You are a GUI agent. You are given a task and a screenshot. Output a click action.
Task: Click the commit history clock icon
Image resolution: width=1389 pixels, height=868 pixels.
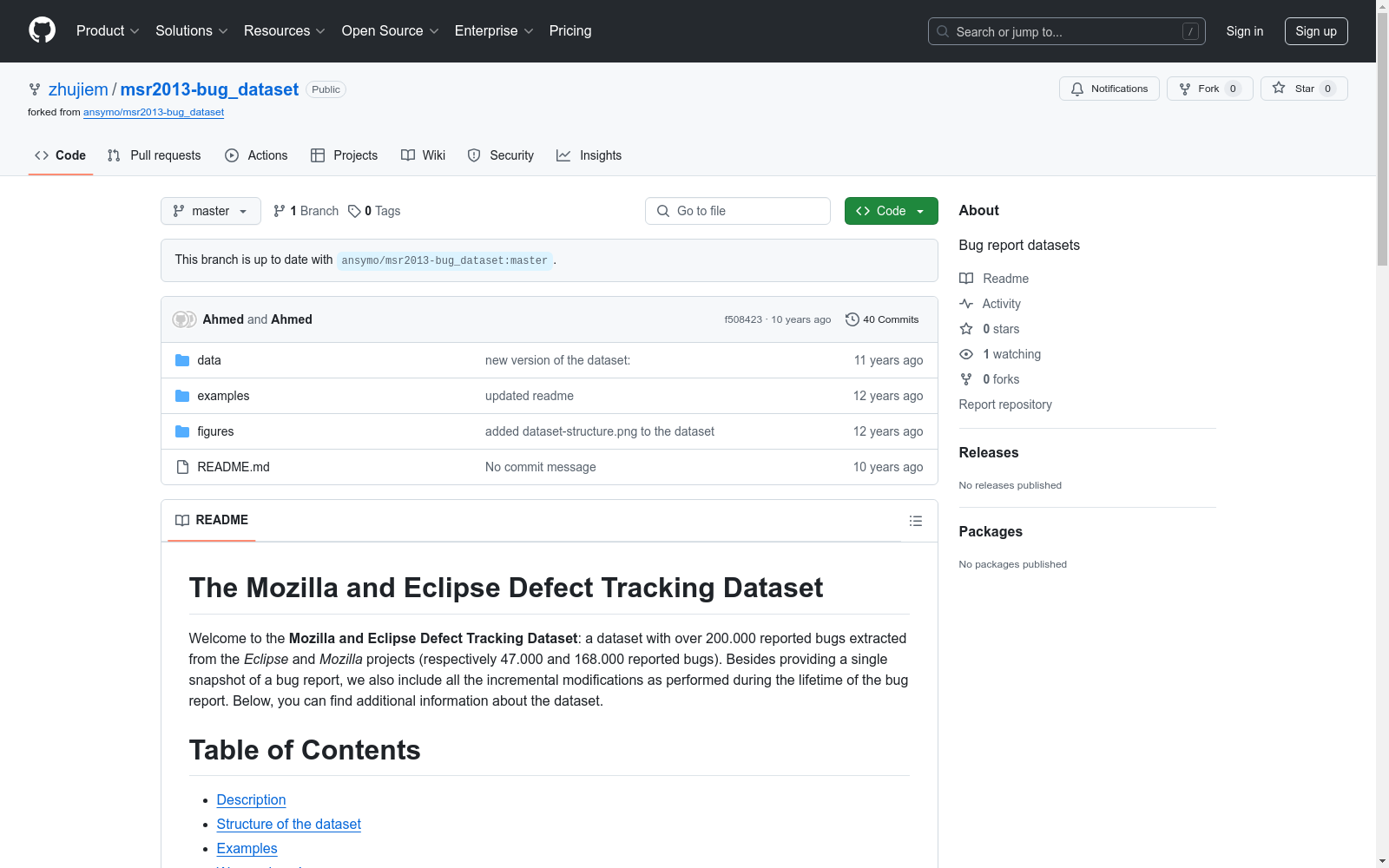point(852,319)
